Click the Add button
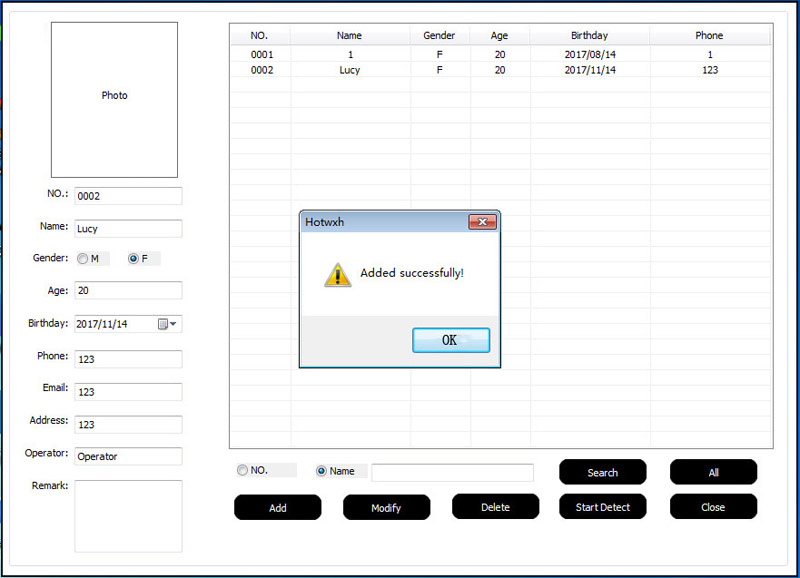 (278, 508)
